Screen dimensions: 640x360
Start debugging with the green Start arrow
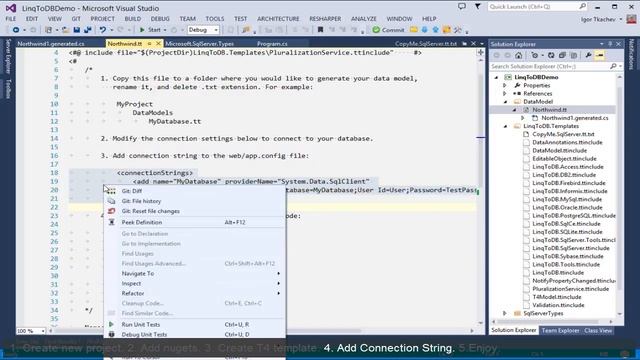click(142, 30)
